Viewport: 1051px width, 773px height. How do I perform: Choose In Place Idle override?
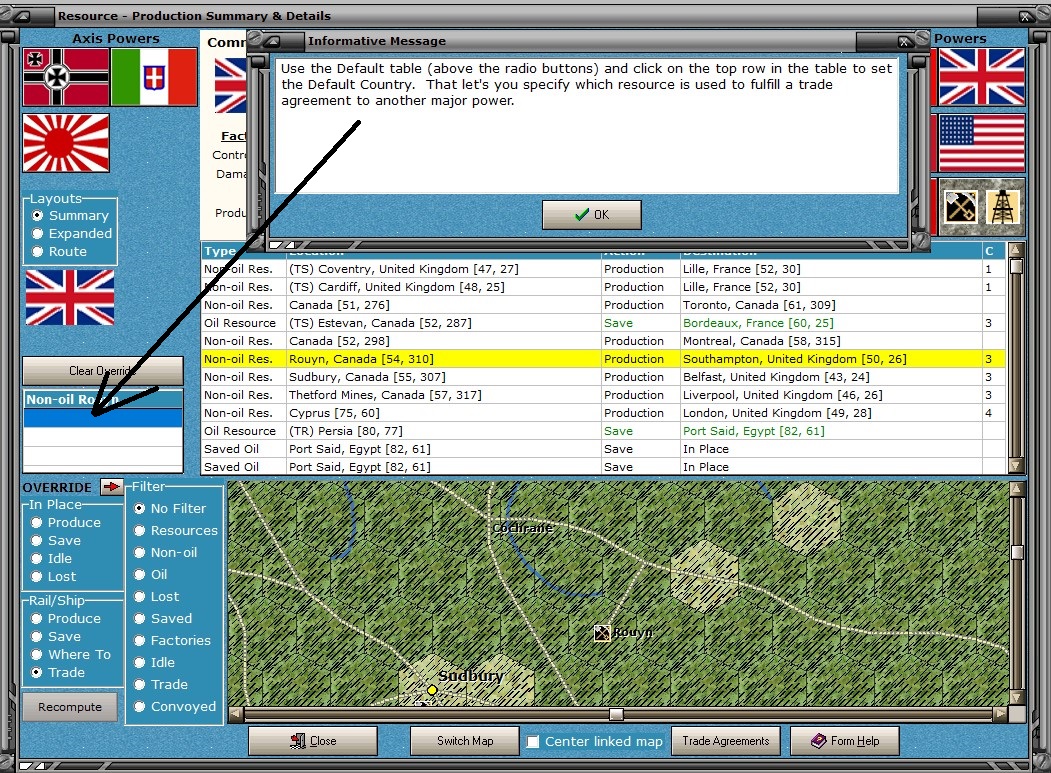[36, 558]
